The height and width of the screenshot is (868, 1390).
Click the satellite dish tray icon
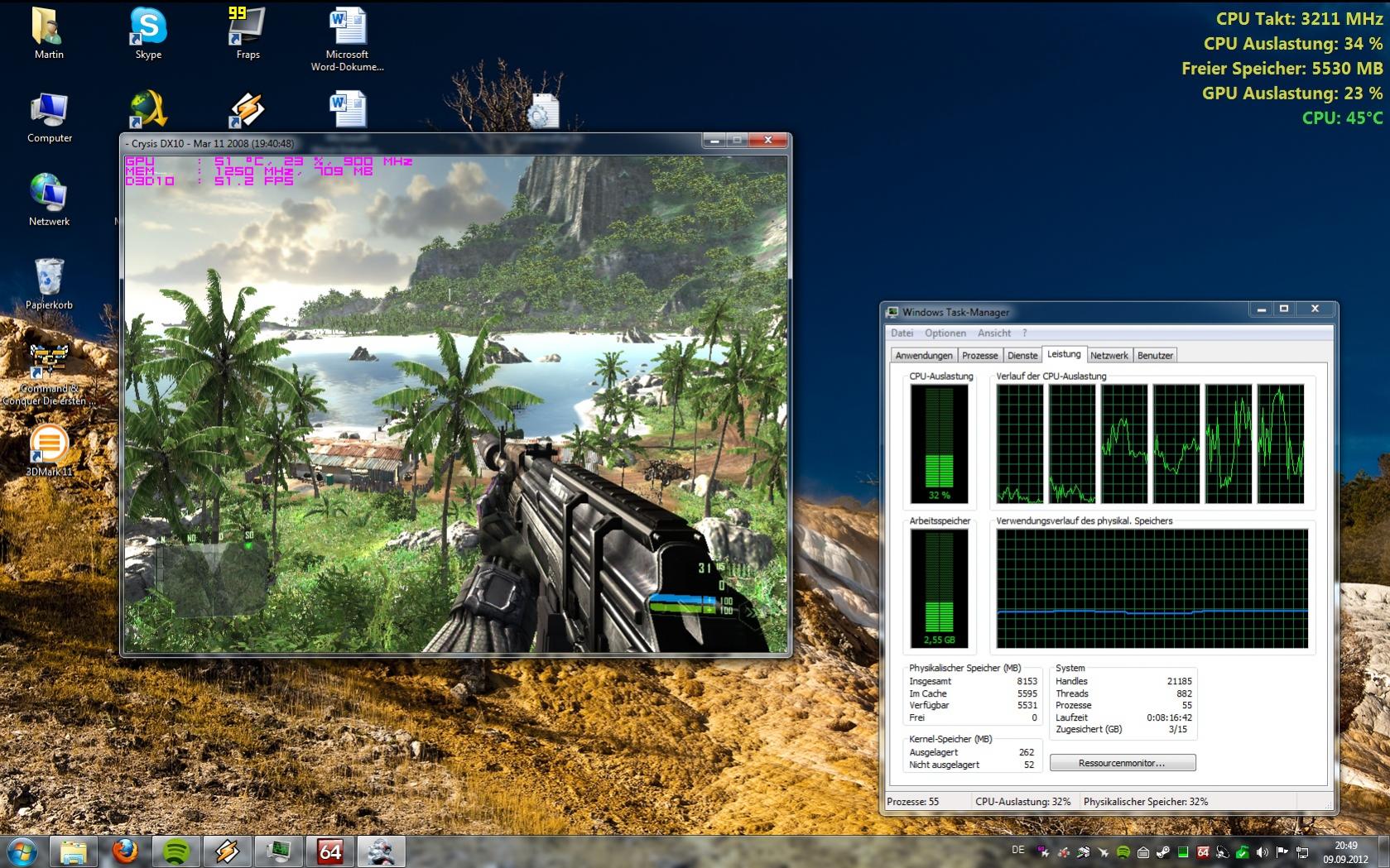tap(1223, 851)
